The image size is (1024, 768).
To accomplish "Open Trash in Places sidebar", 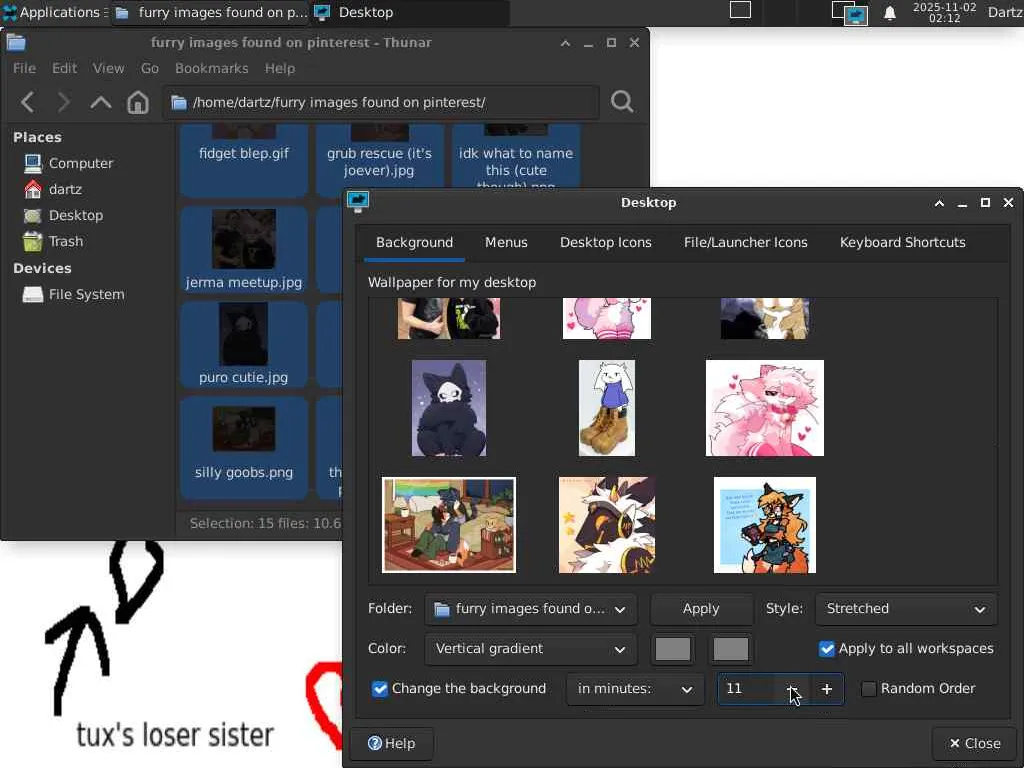I will click(x=53, y=241).
